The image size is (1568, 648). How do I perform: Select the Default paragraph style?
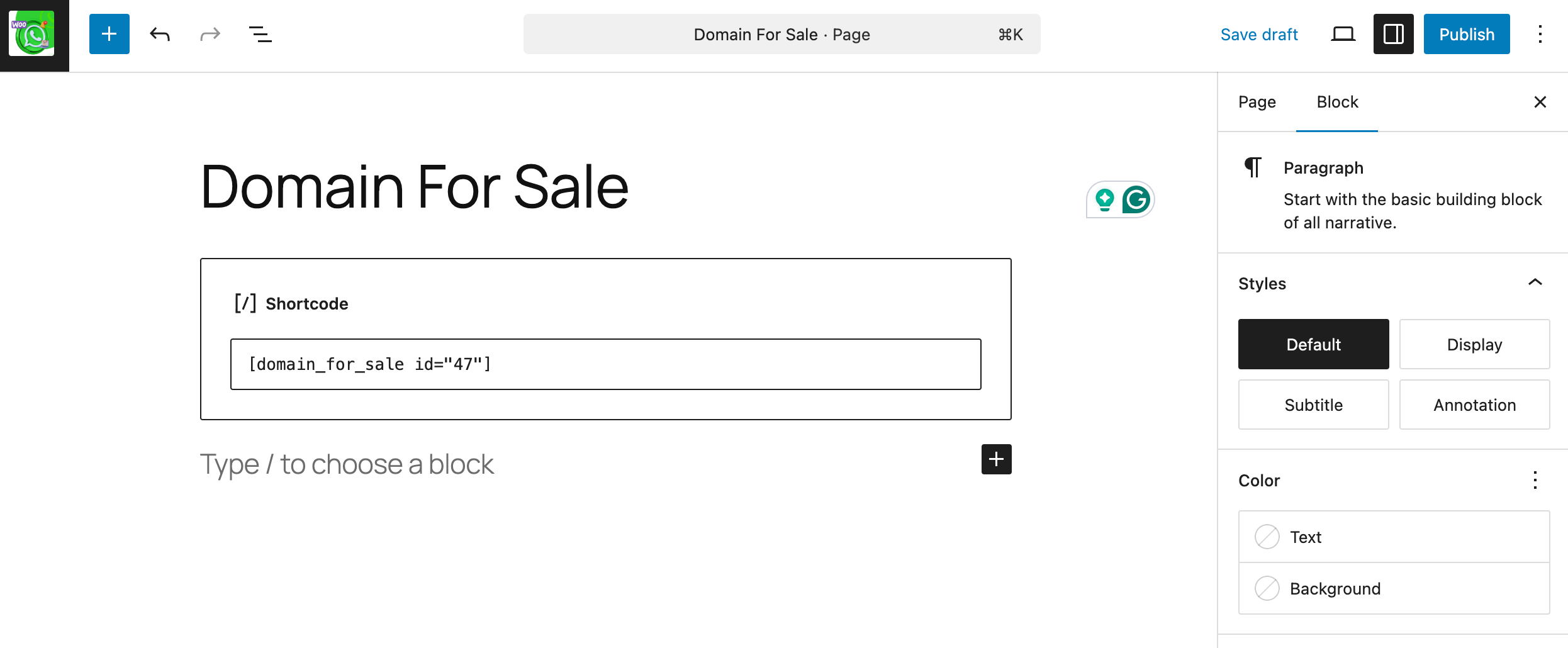pos(1313,344)
